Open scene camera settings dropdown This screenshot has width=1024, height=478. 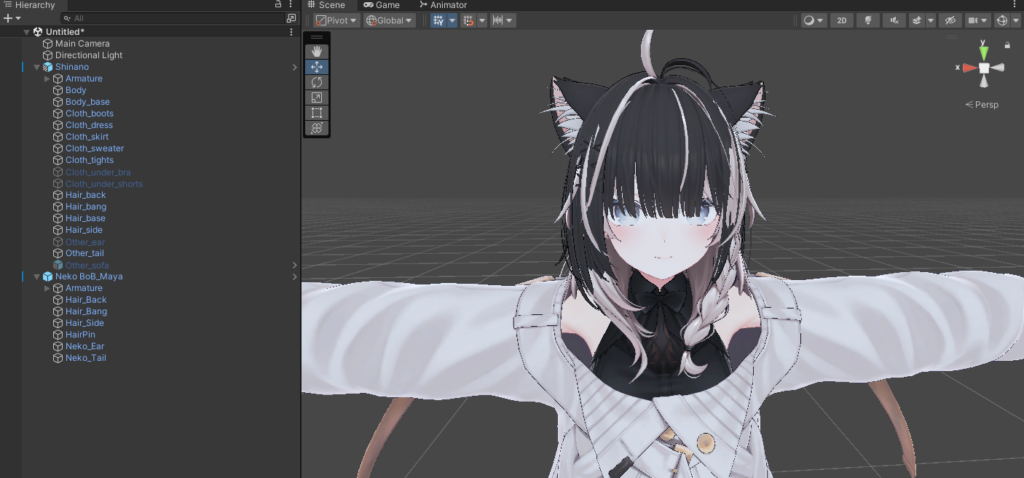point(978,20)
